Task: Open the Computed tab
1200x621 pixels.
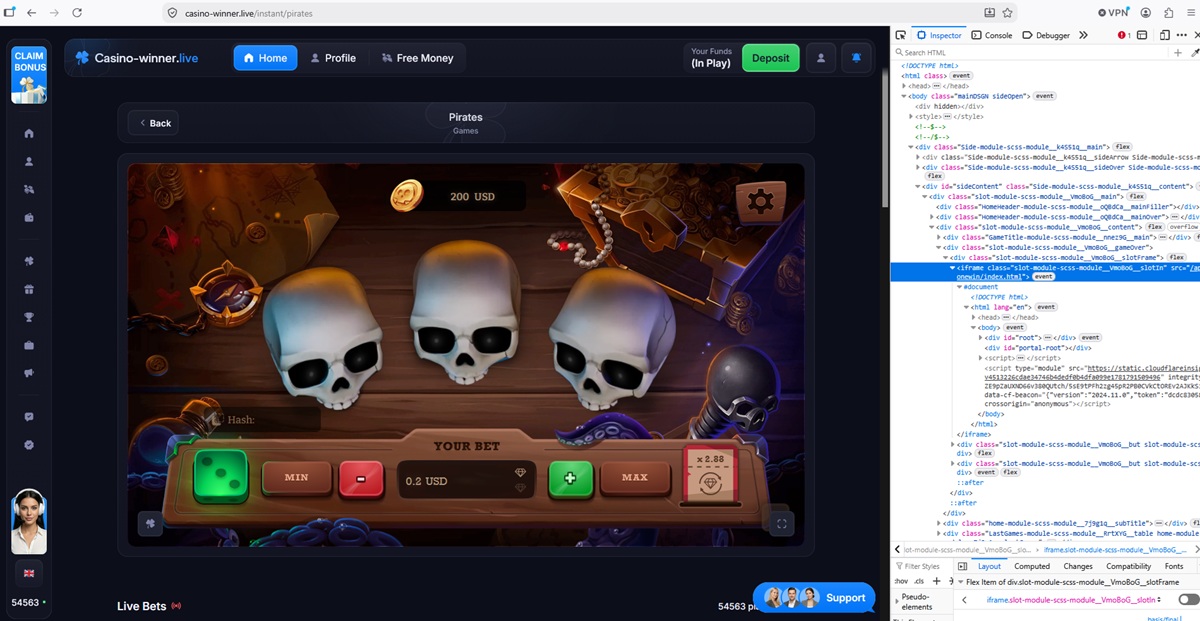Action: (1032, 566)
